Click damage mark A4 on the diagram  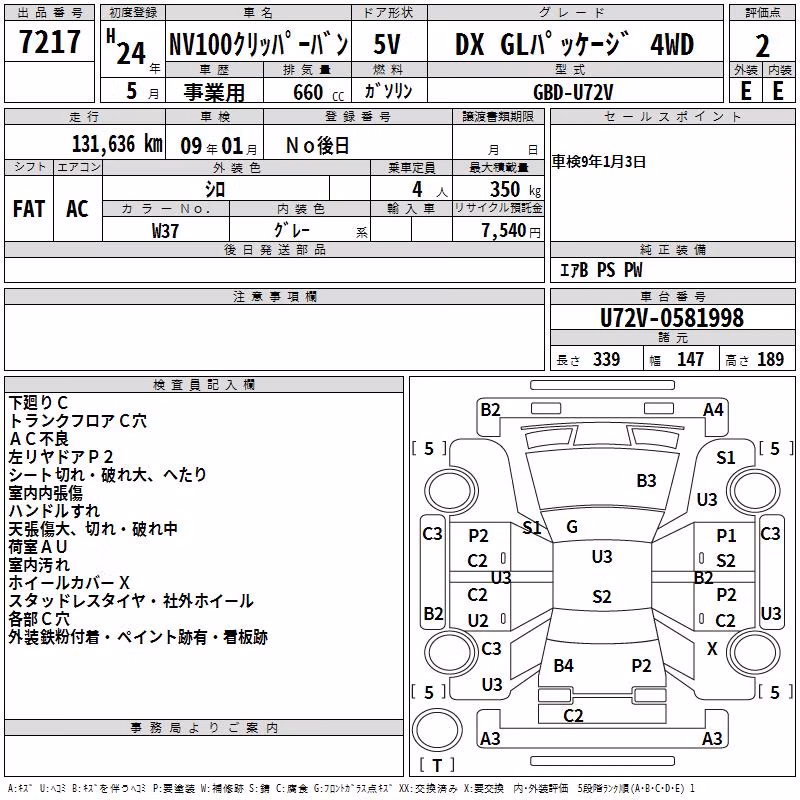[713, 410]
